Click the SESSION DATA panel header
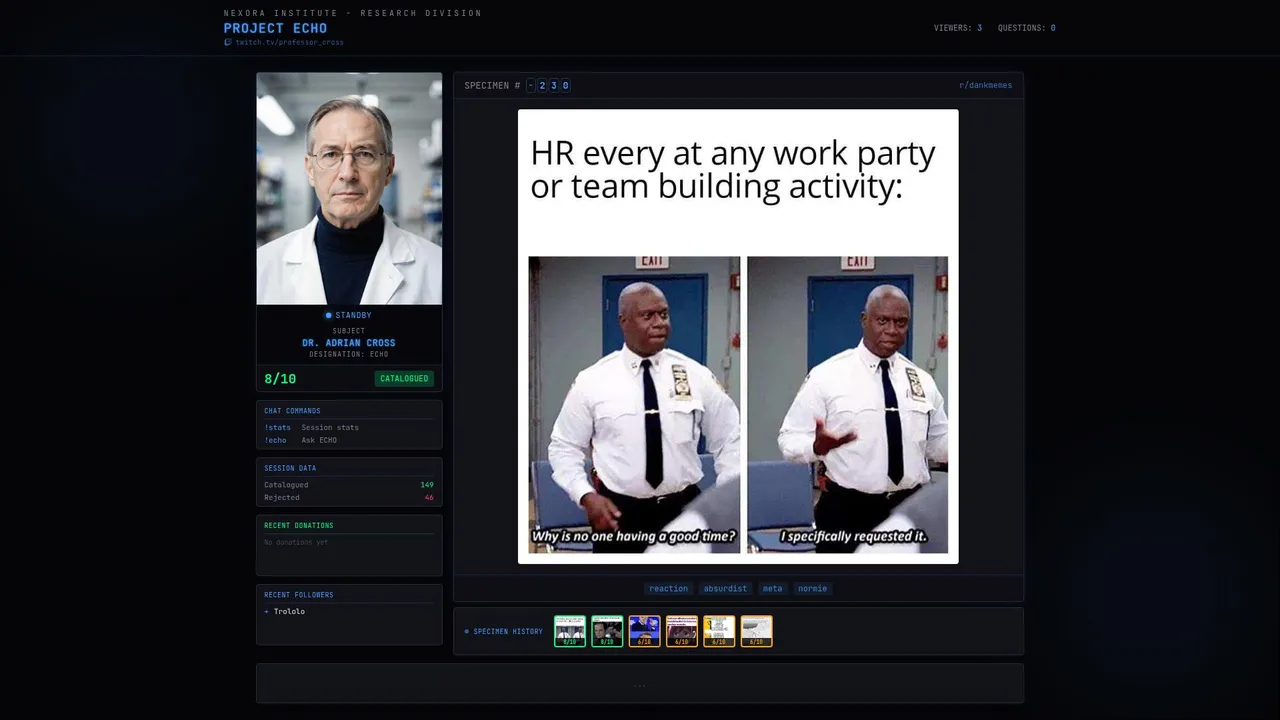This screenshot has height=720, width=1280. click(x=290, y=468)
